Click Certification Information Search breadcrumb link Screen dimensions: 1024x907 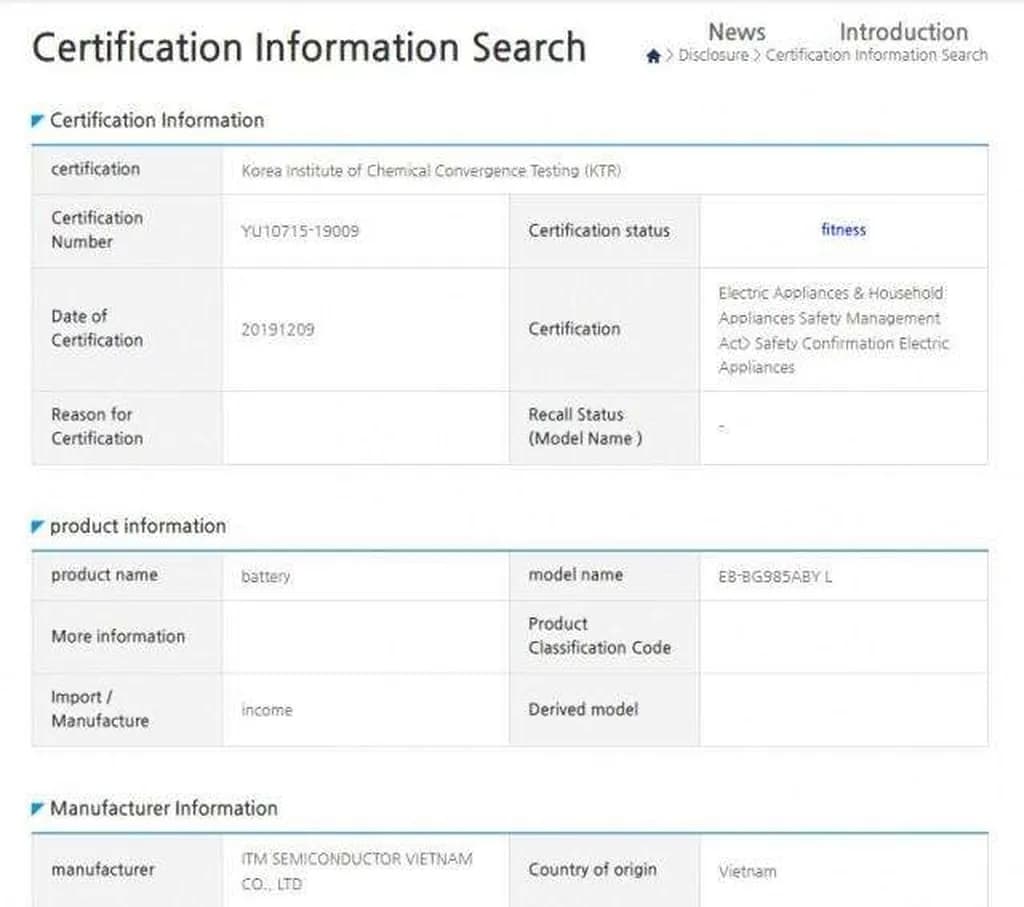pos(876,56)
